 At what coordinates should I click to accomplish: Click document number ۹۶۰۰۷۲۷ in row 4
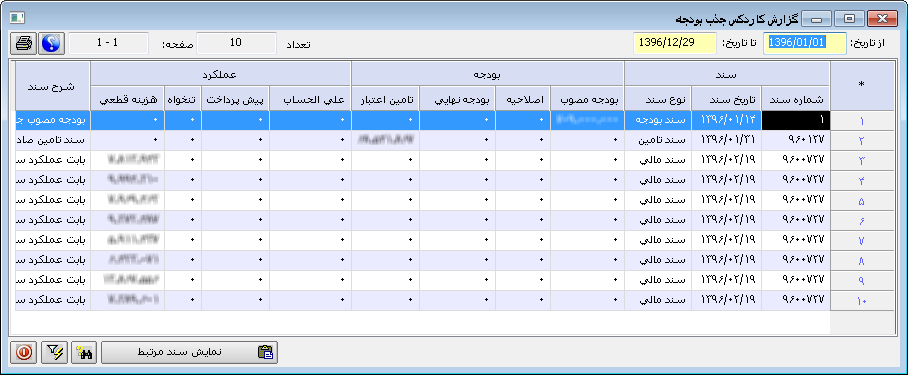point(796,181)
